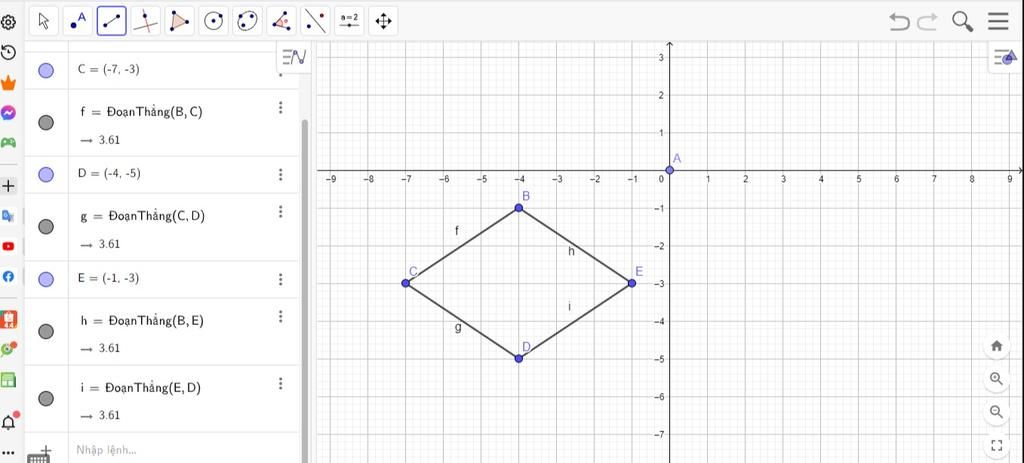The width and height of the screenshot is (1024, 463).
Task: Select point D on the graph
Action: 519,359
